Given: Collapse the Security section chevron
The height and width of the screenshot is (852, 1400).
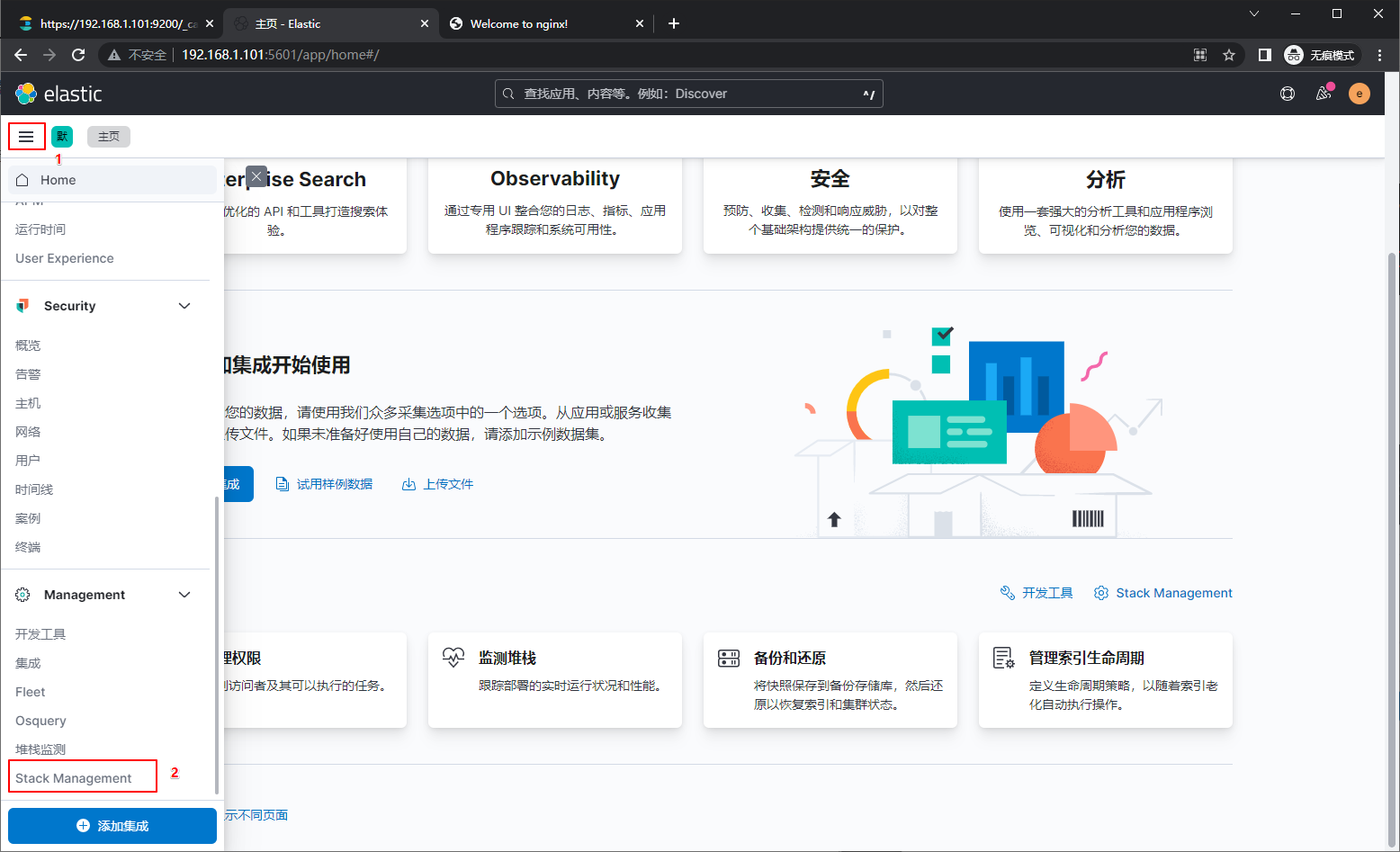Looking at the screenshot, I should point(184,306).
